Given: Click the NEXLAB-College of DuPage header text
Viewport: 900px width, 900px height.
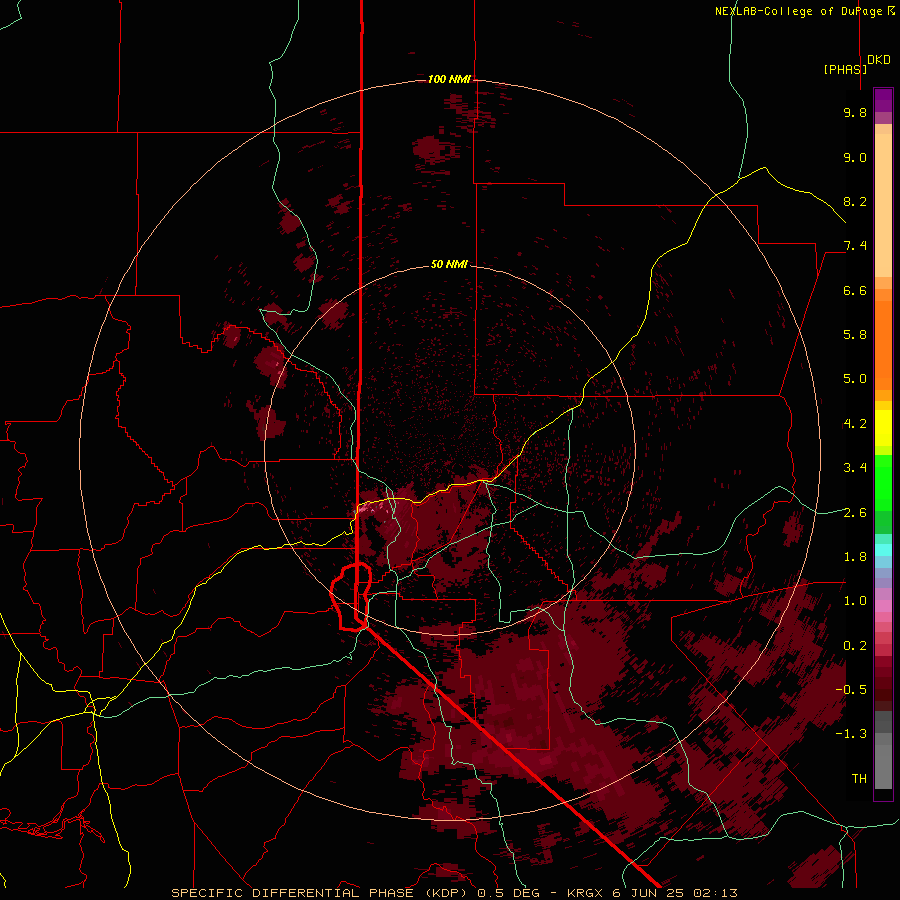Looking at the screenshot, I should [x=798, y=11].
